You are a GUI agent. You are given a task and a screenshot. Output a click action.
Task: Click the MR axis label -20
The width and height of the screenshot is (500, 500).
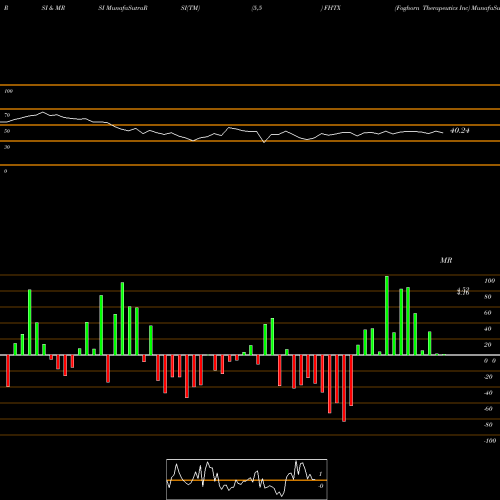click(488, 377)
